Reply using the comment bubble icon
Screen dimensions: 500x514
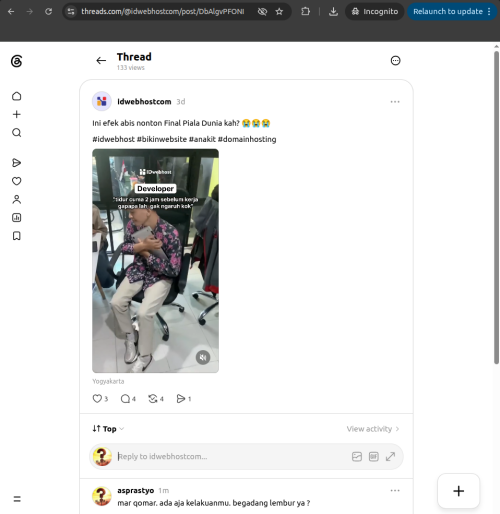tap(125, 399)
